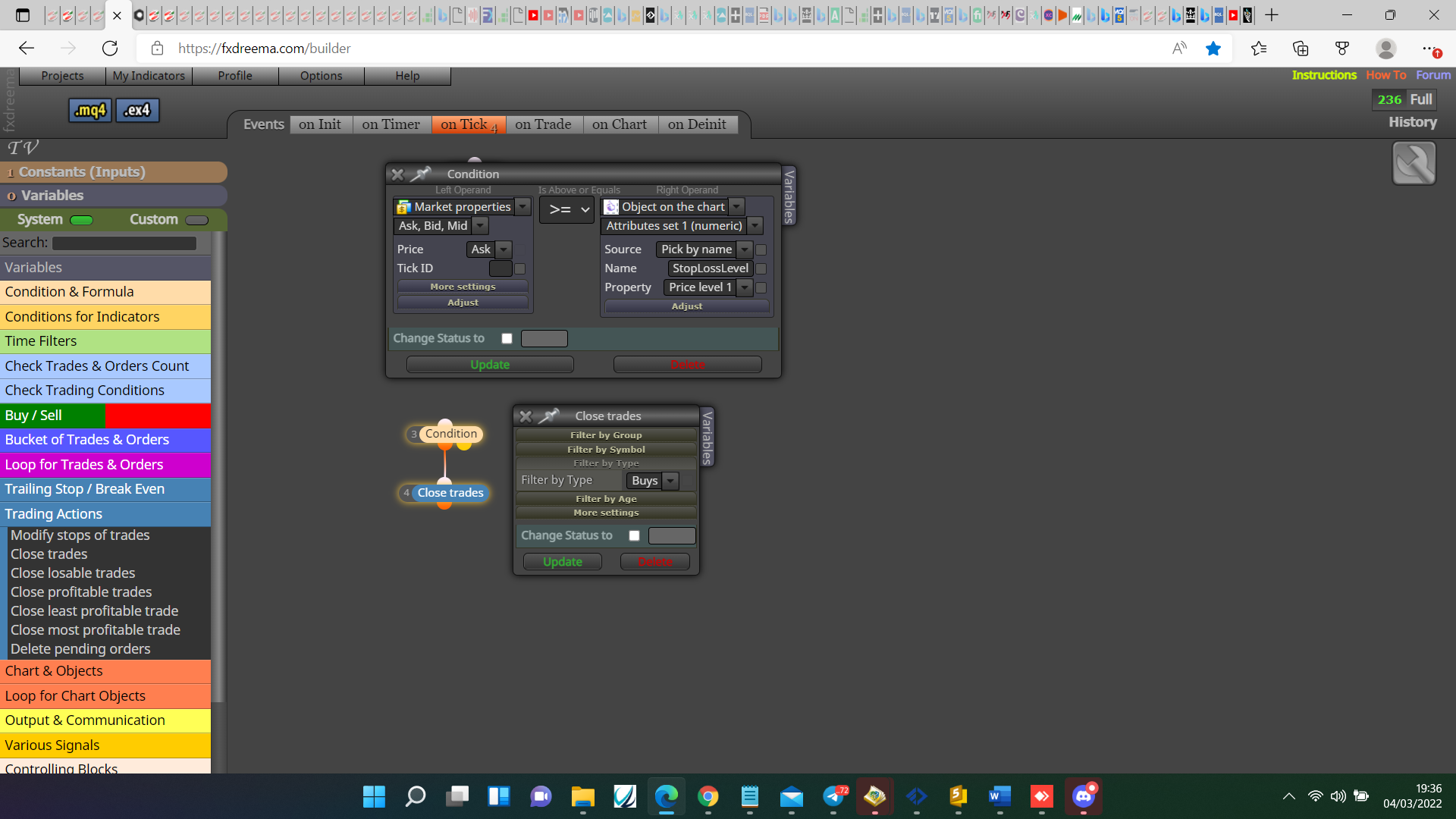
Task: Open taskbar Search
Action: tap(416, 796)
